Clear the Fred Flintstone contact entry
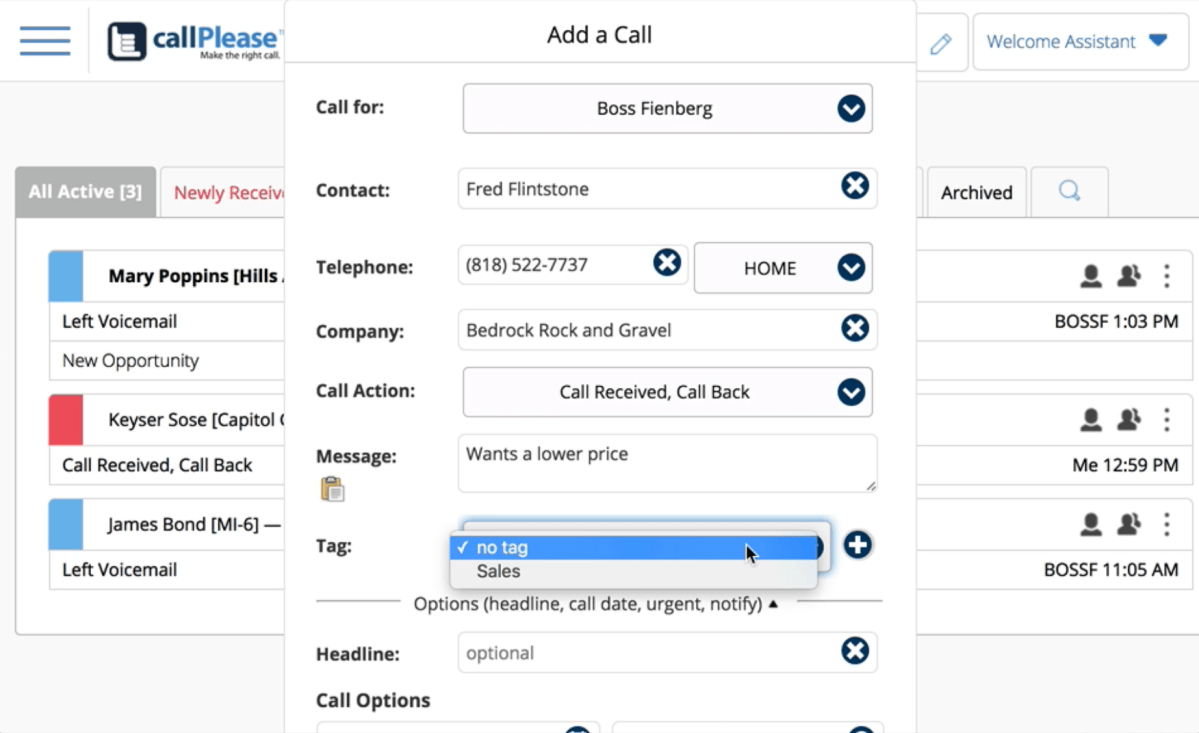The height and width of the screenshot is (733, 1199). coord(855,185)
